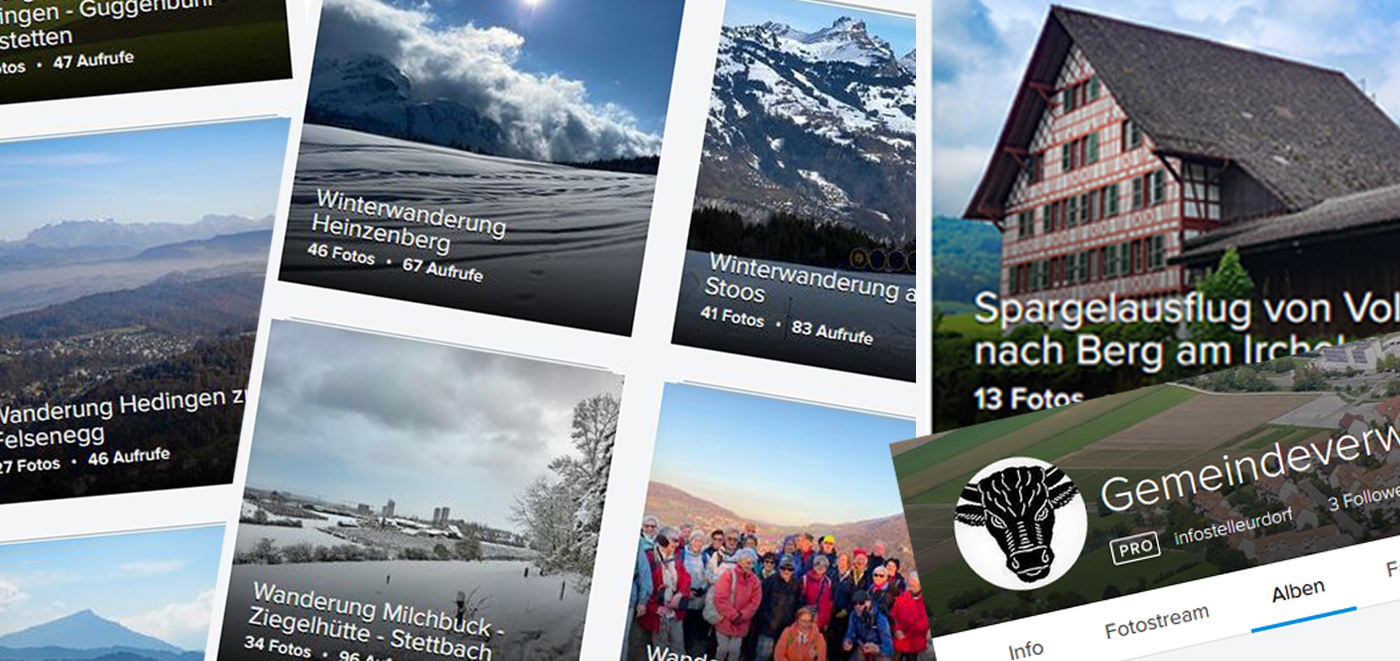Viewport: 1400px width, 661px height.
Task: Click the 83 Aufrufe count on Stoos album
Action: pos(831,329)
